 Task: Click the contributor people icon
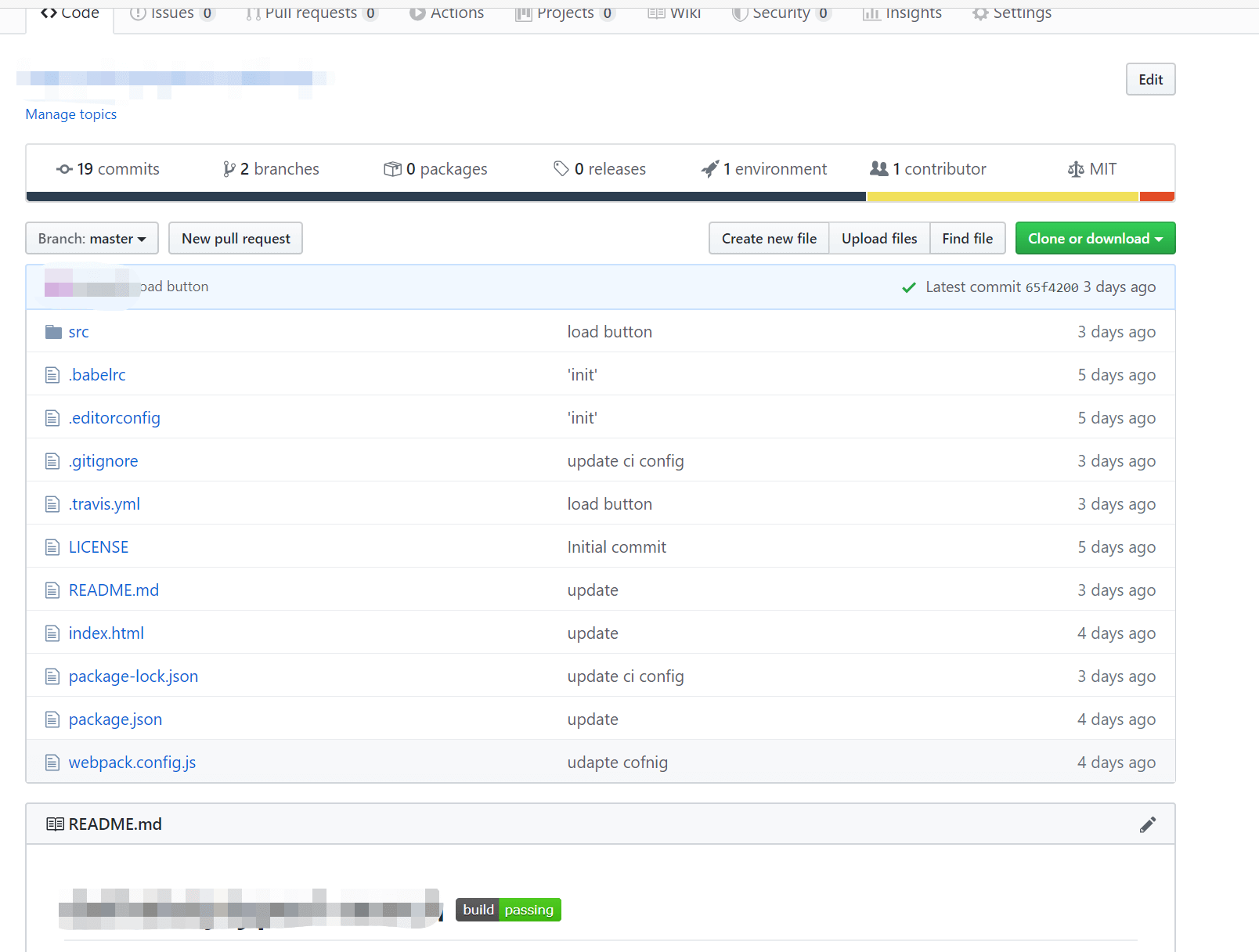878,168
